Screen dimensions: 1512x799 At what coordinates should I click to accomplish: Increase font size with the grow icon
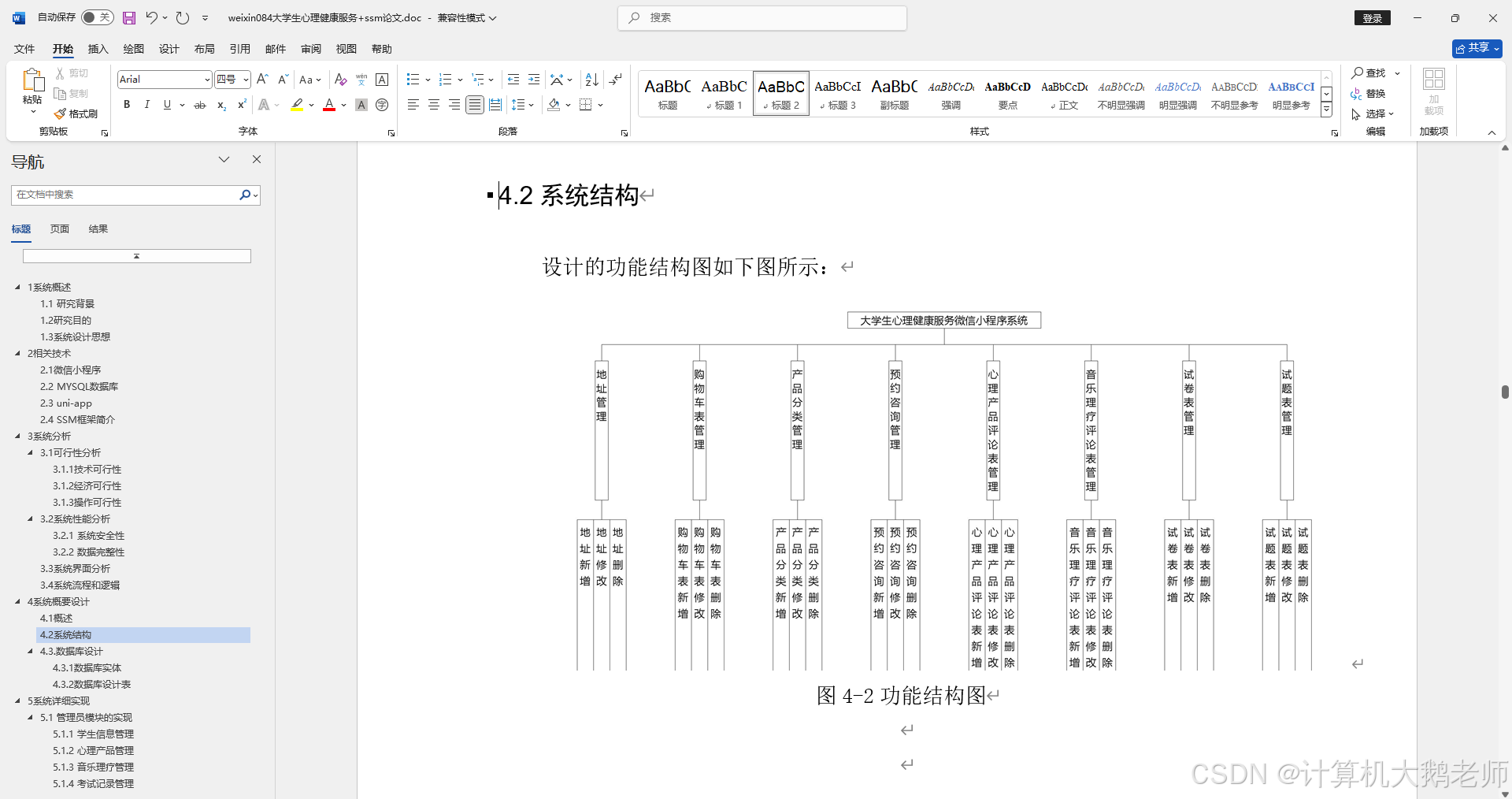coord(262,80)
